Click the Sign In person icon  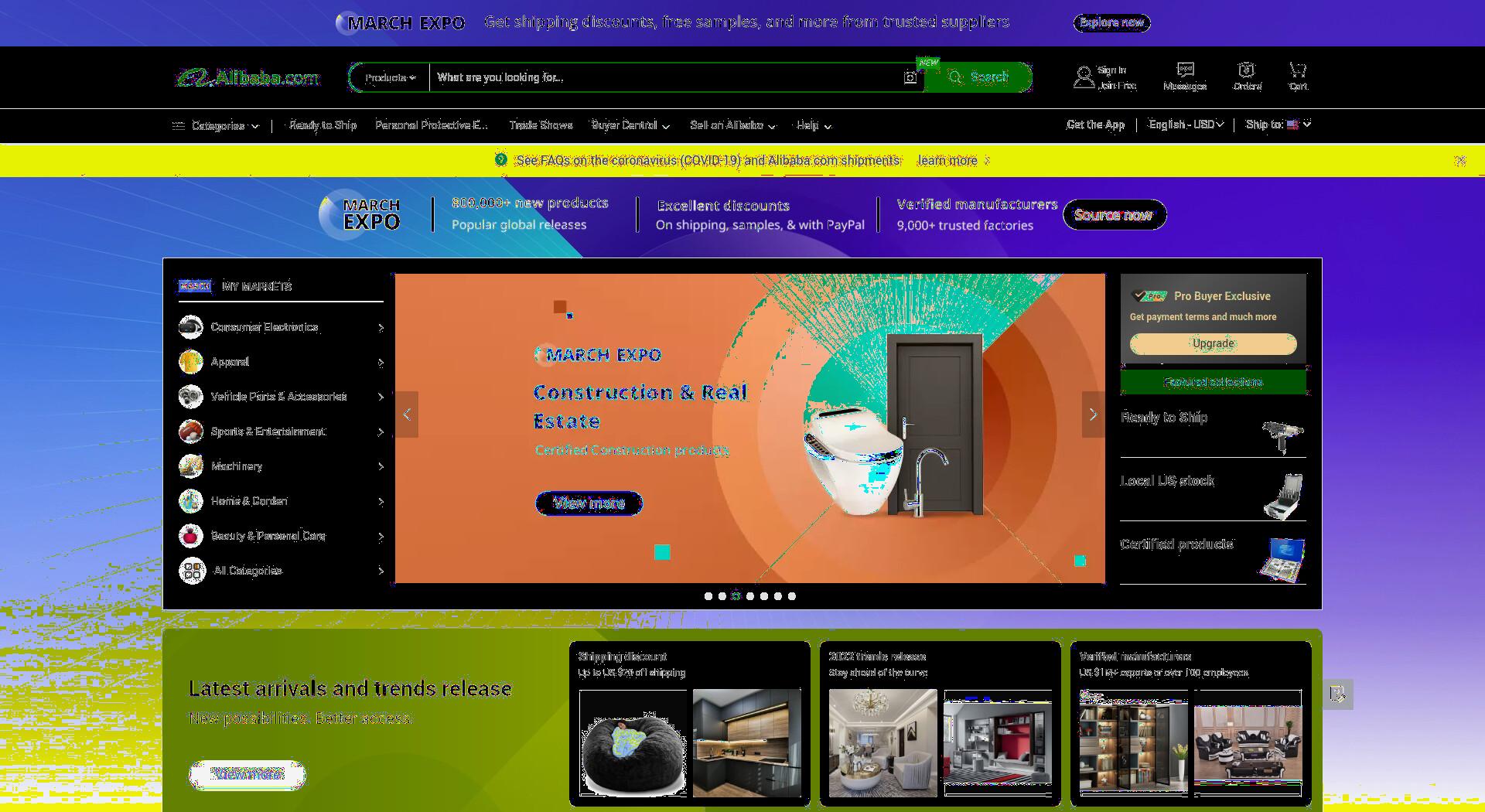coord(1084,77)
